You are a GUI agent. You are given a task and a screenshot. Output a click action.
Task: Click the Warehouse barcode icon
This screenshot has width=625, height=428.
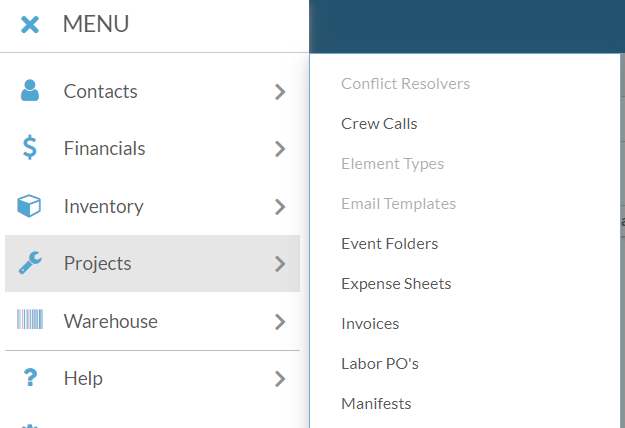(30, 320)
